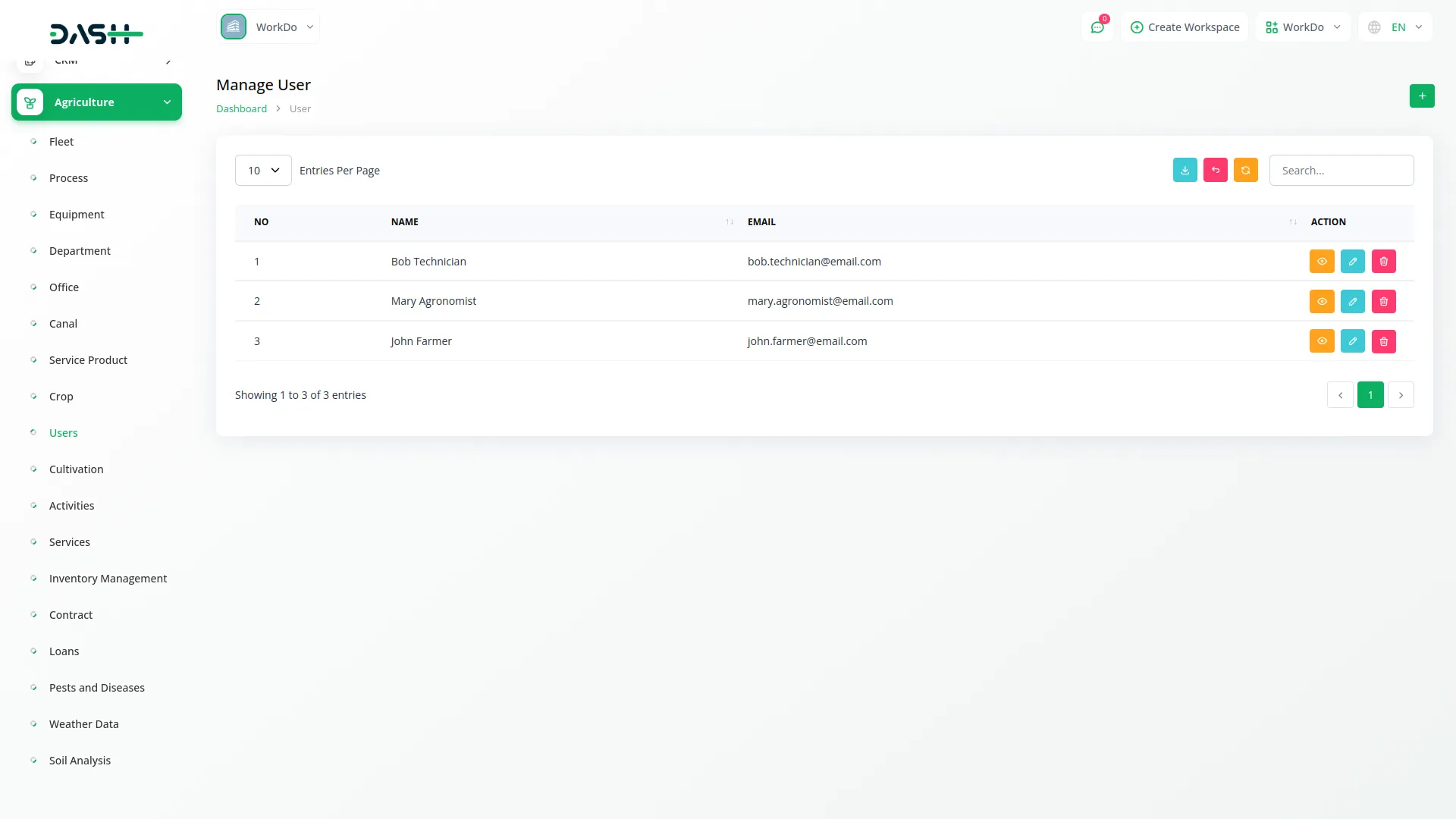
Task: Open Weather Data in the sidebar
Action: [84, 724]
